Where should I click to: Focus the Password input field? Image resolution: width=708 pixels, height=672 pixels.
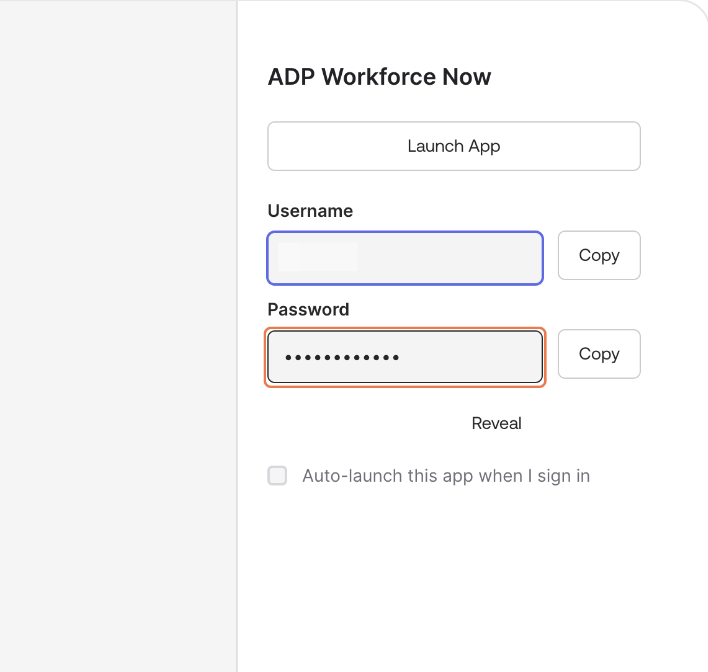pos(405,357)
